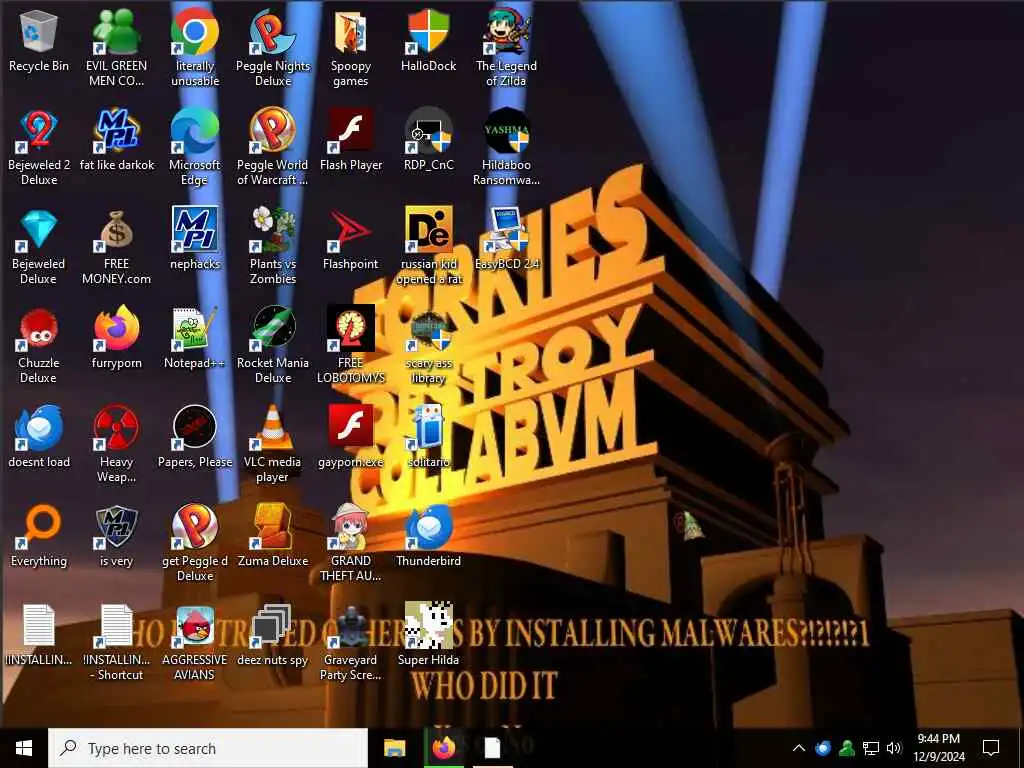Open network status in system tray

coord(871,748)
